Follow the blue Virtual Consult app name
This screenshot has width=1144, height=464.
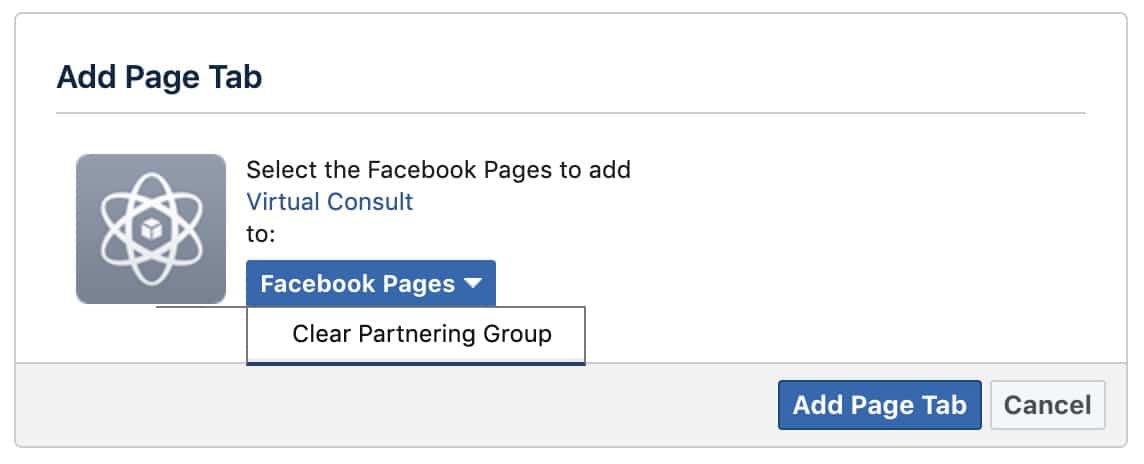coord(330,201)
